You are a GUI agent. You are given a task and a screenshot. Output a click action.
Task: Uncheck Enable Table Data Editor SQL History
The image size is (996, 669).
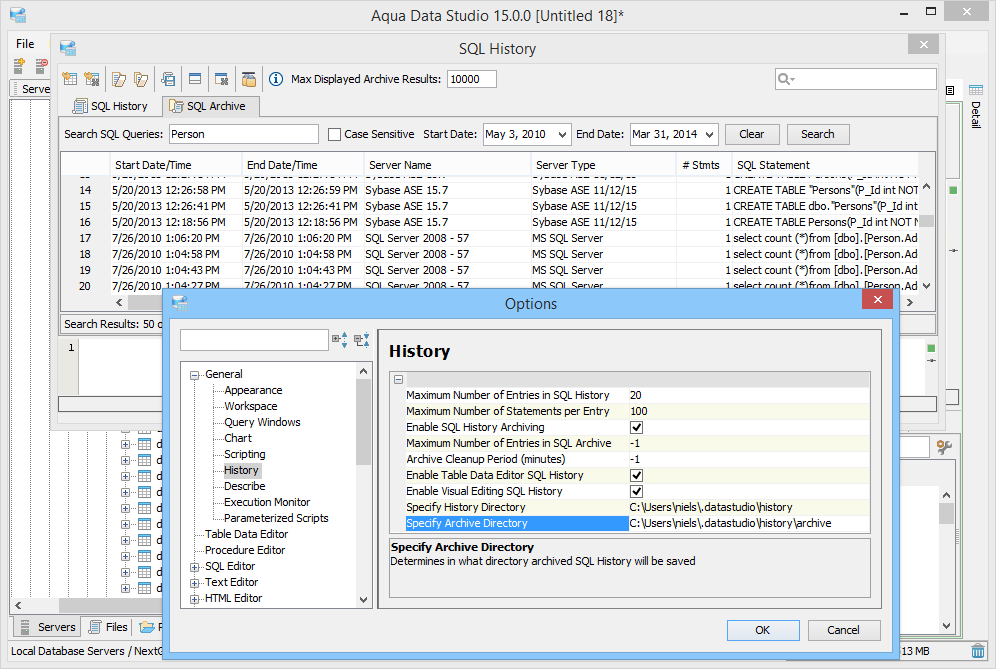coord(636,475)
